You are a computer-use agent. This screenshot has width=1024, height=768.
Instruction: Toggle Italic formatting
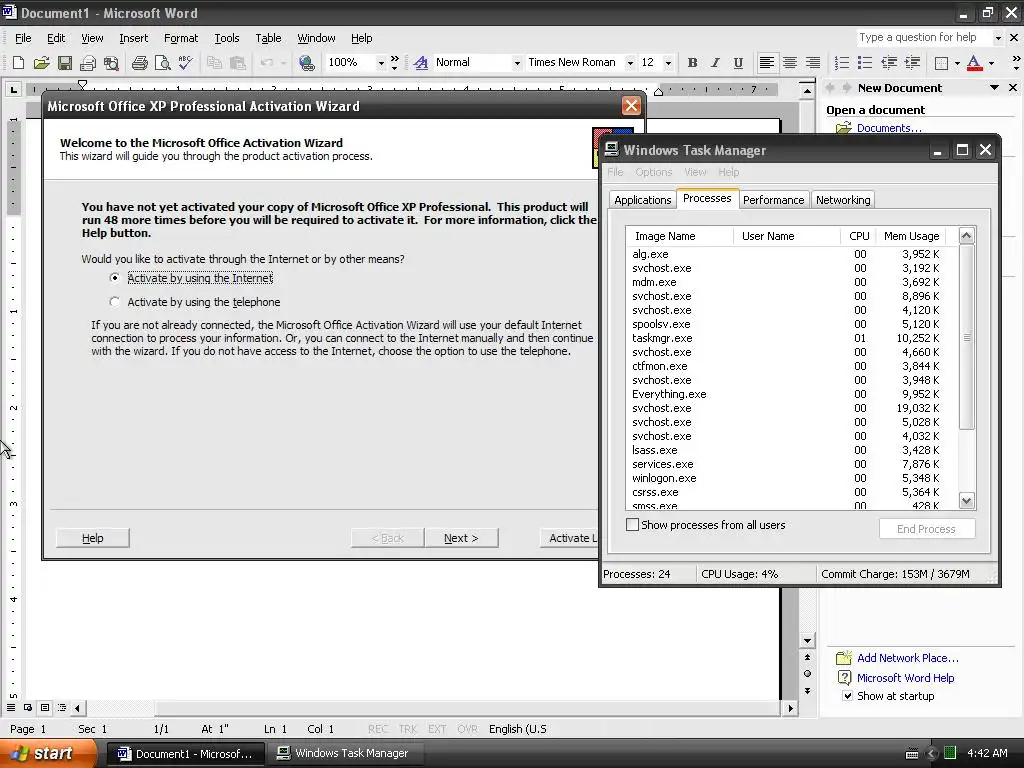click(x=715, y=63)
